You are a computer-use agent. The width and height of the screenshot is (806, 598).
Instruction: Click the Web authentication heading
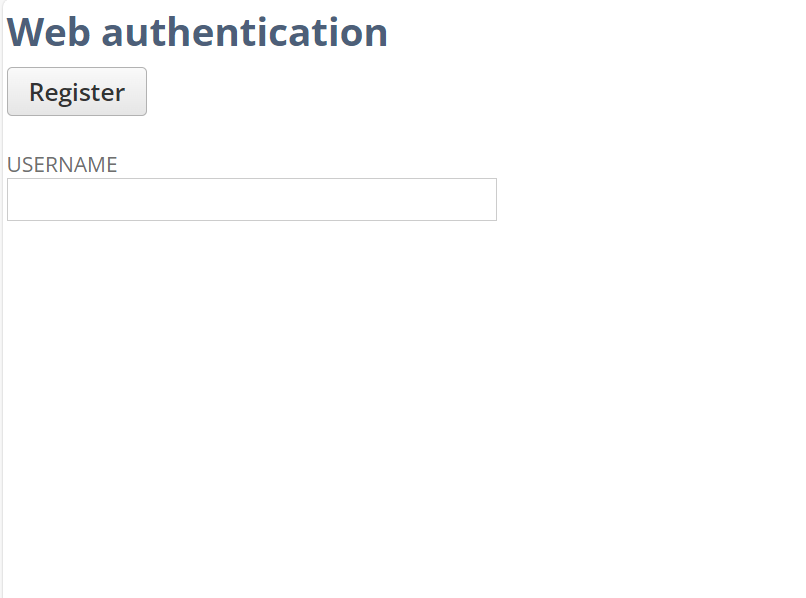pyautogui.click(x=197, y=32)
